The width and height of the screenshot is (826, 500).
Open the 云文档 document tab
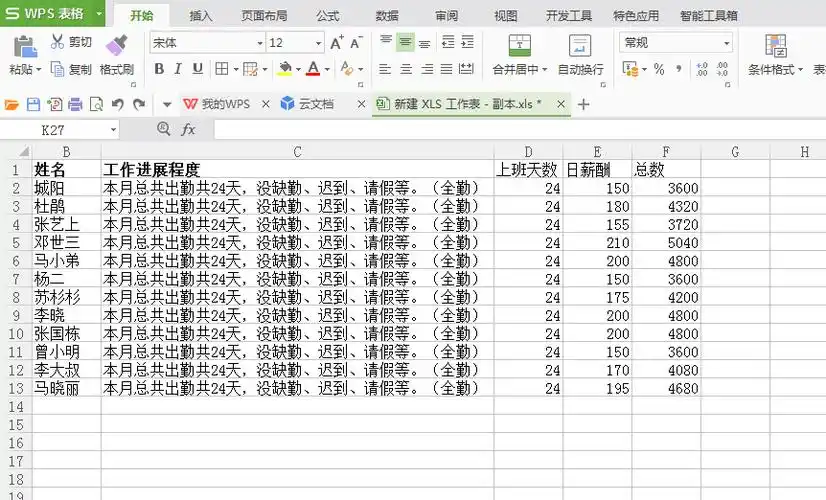tap(308, 104)
